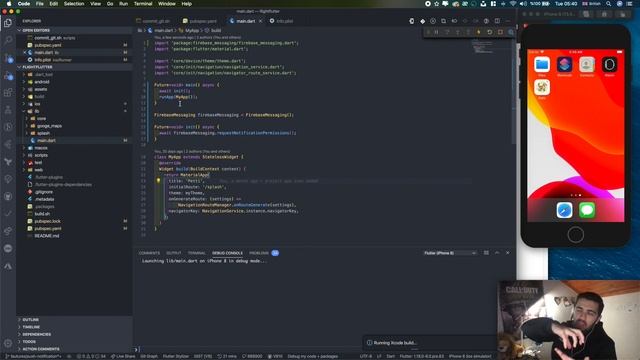This screenshot has width=640, height=360.
Task: Click the Live Share status bar item
Action: pyautogui.click(x=123, y=356)
